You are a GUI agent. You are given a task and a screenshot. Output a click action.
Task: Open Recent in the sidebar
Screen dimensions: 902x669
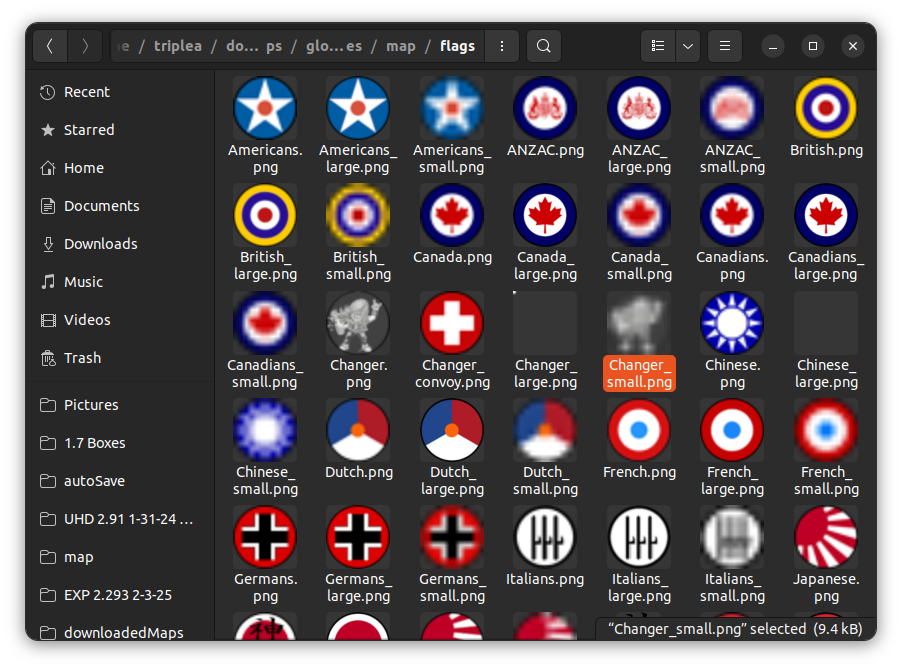click(120, 92)
